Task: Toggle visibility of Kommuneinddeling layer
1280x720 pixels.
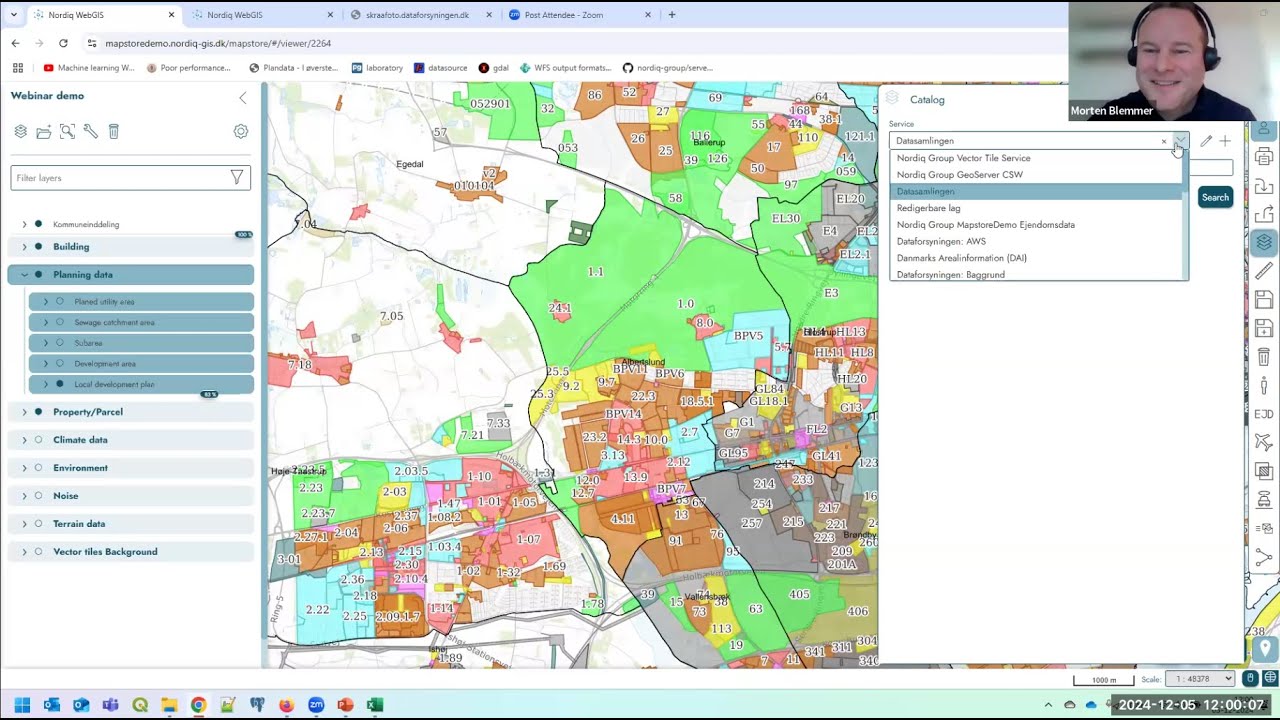Action: (38, 224)
